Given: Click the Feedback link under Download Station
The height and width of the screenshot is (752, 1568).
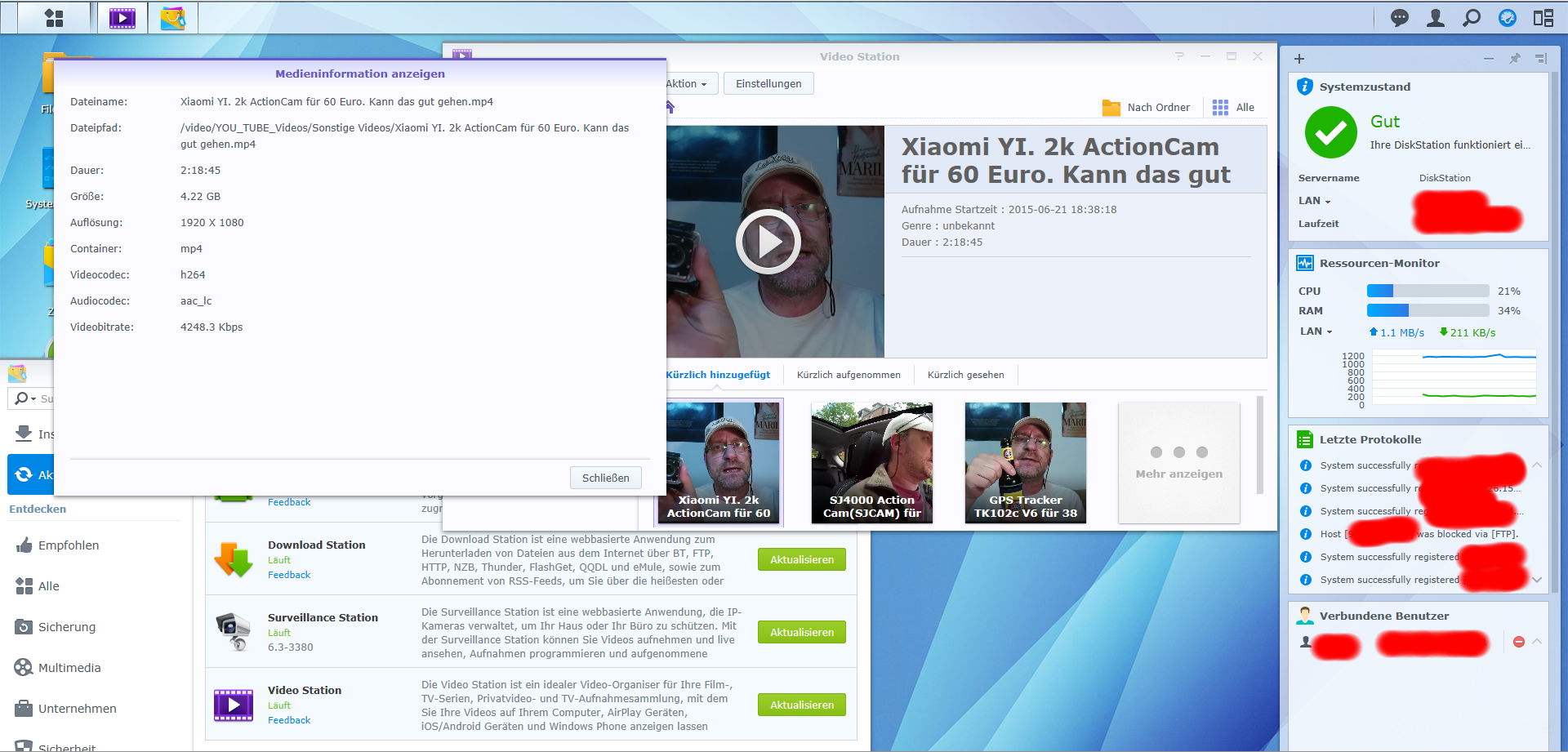Looking at the screenshot, I should [x=289, y=575].
